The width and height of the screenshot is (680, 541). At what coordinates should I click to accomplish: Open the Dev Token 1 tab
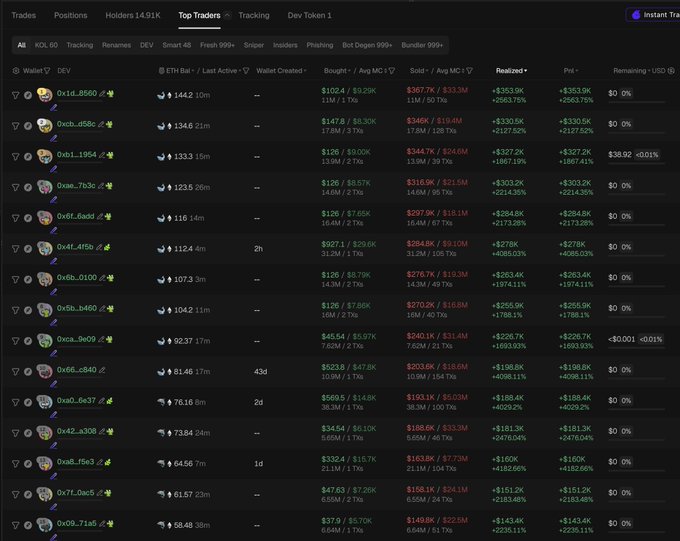click(x=309, y=15)
